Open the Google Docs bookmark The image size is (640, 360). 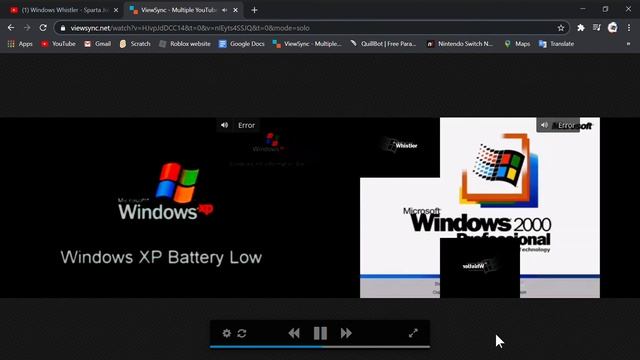(x=242, y=44)
